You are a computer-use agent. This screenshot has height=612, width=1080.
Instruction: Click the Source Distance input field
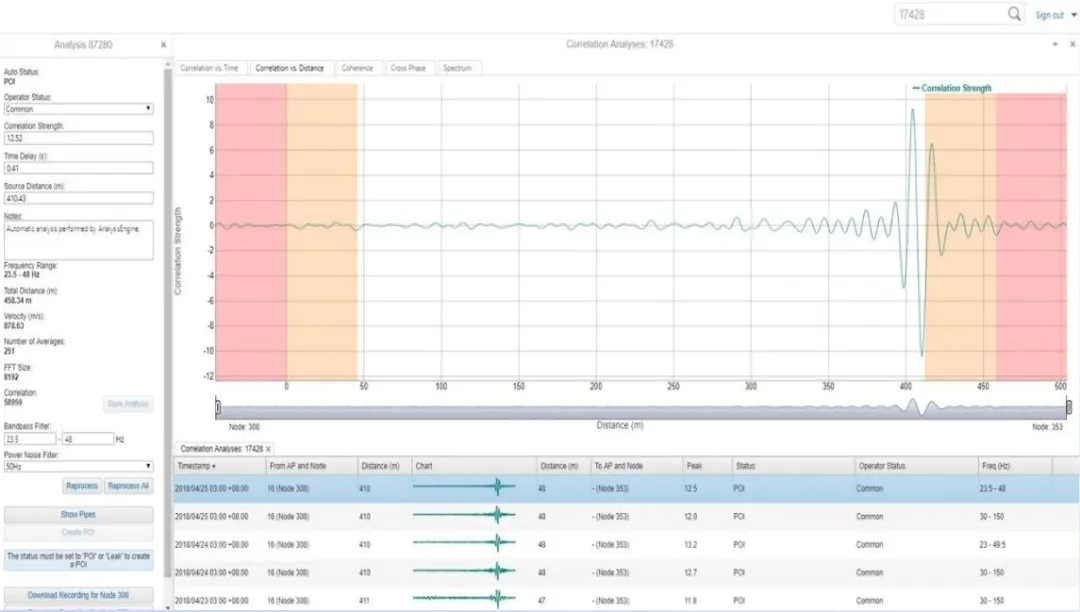79,198
